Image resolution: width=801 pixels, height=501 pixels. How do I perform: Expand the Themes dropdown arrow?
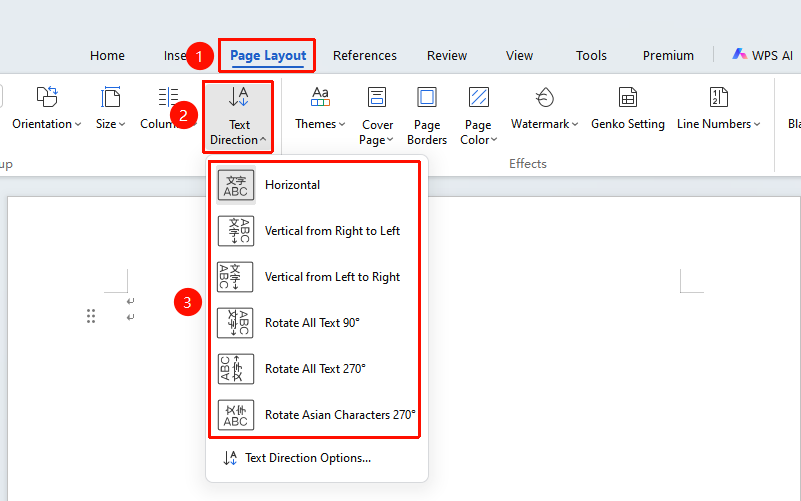click(342, 124)
